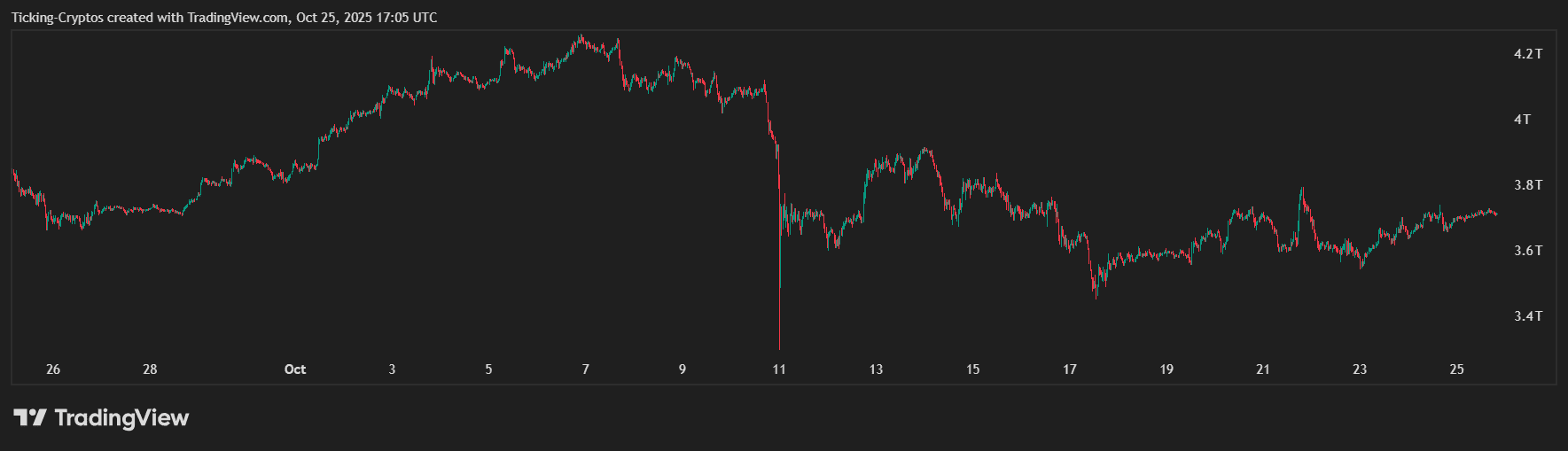The height and width of the screenshot is (451, 1568).
Task: Click the TradingView logo icon
Action: pyautogui.click(x=29, y=417)
